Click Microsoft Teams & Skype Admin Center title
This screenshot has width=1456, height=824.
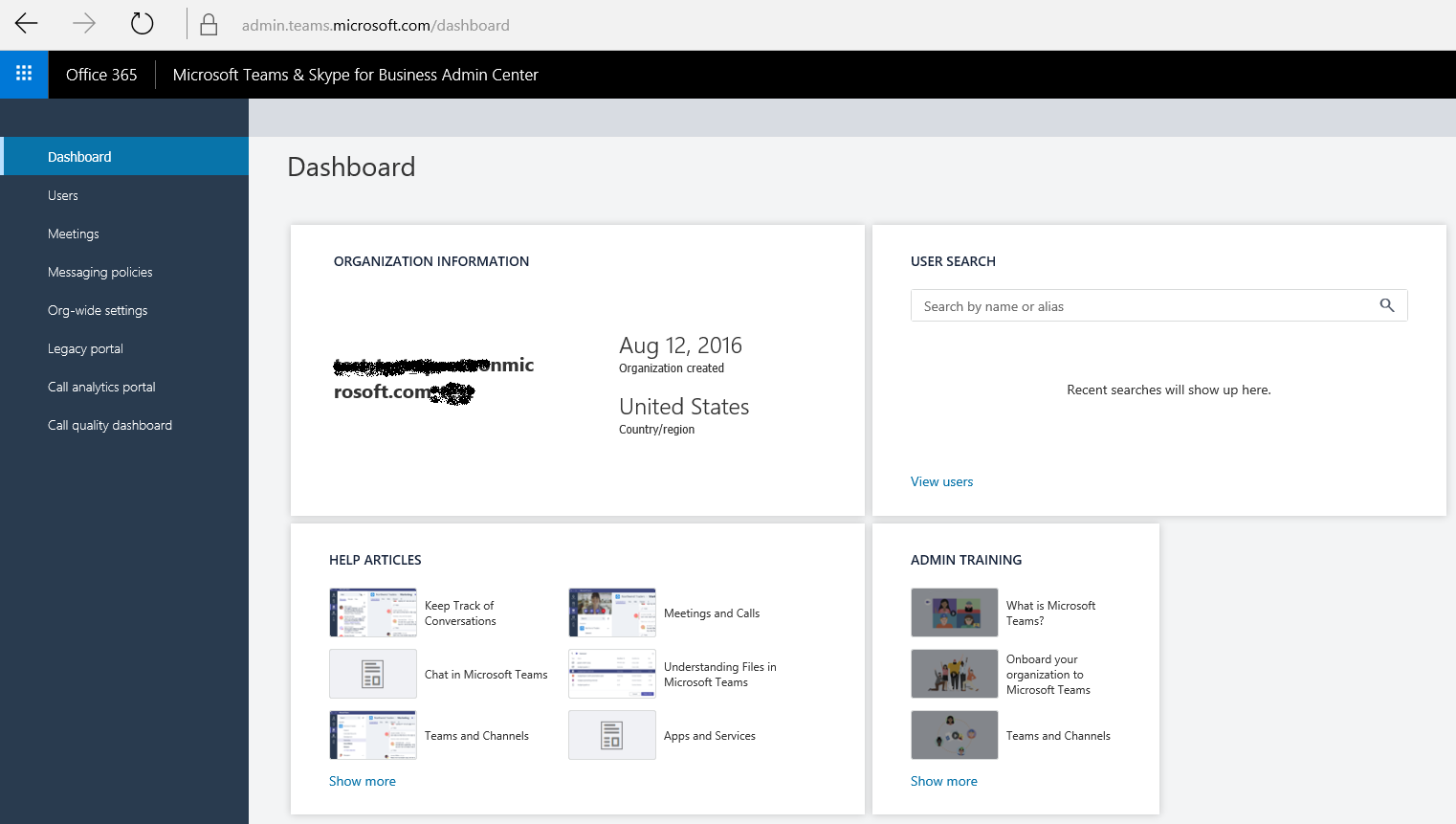tap(355, 75)
